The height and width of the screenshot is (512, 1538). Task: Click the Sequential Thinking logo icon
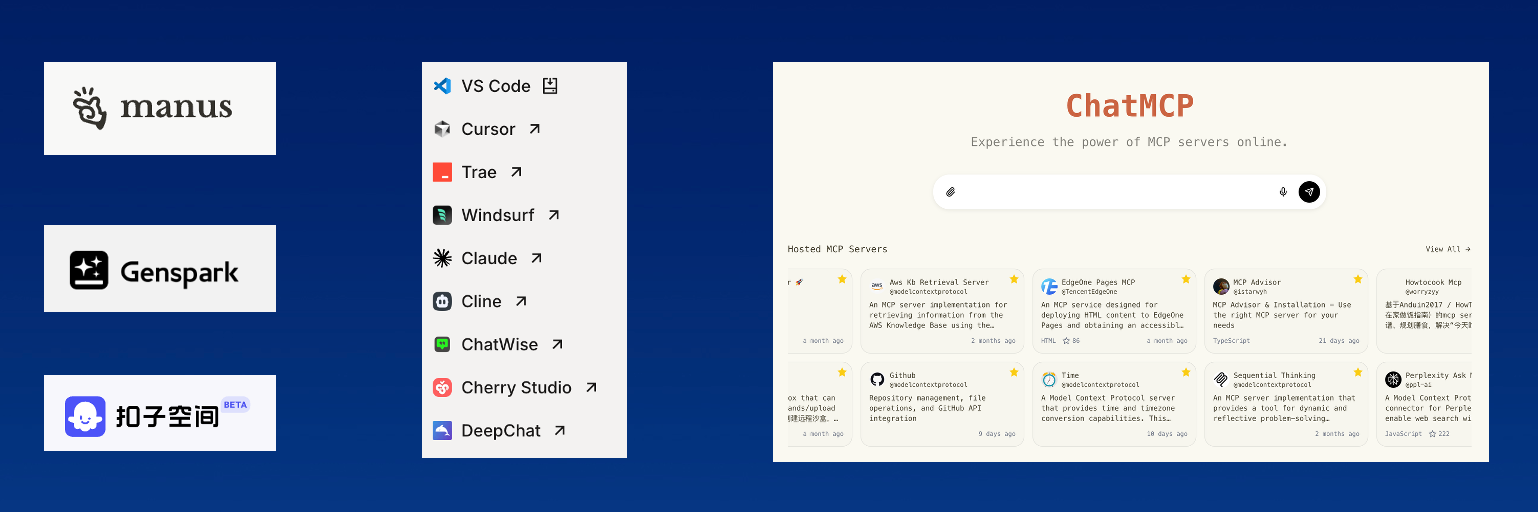pos(1221,379)
